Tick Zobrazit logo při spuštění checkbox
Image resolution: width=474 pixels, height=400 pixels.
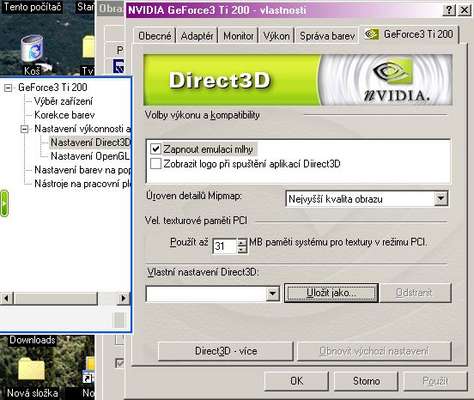(x=156, y=164)
